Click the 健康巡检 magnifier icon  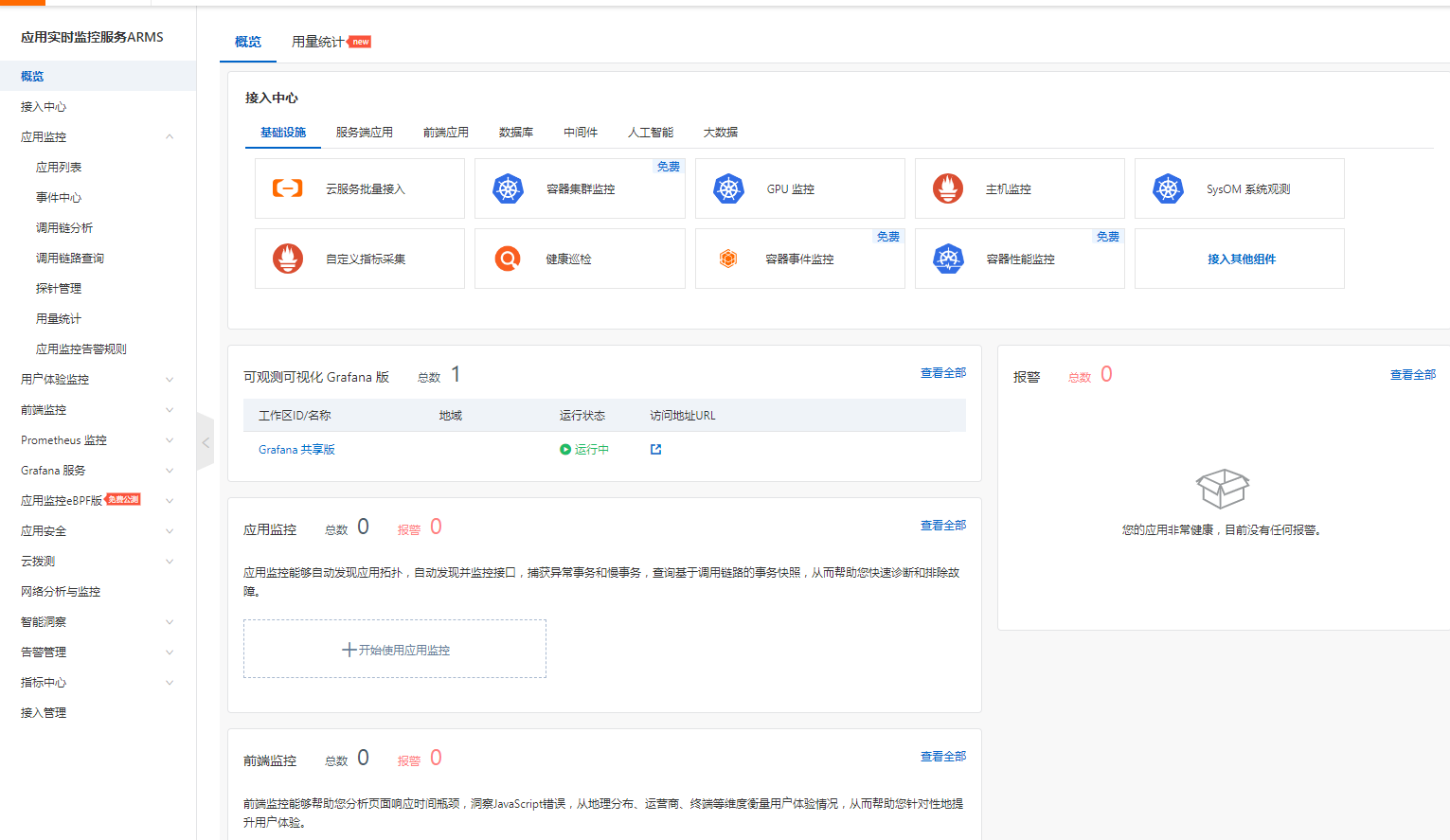[x=508, y=259]
